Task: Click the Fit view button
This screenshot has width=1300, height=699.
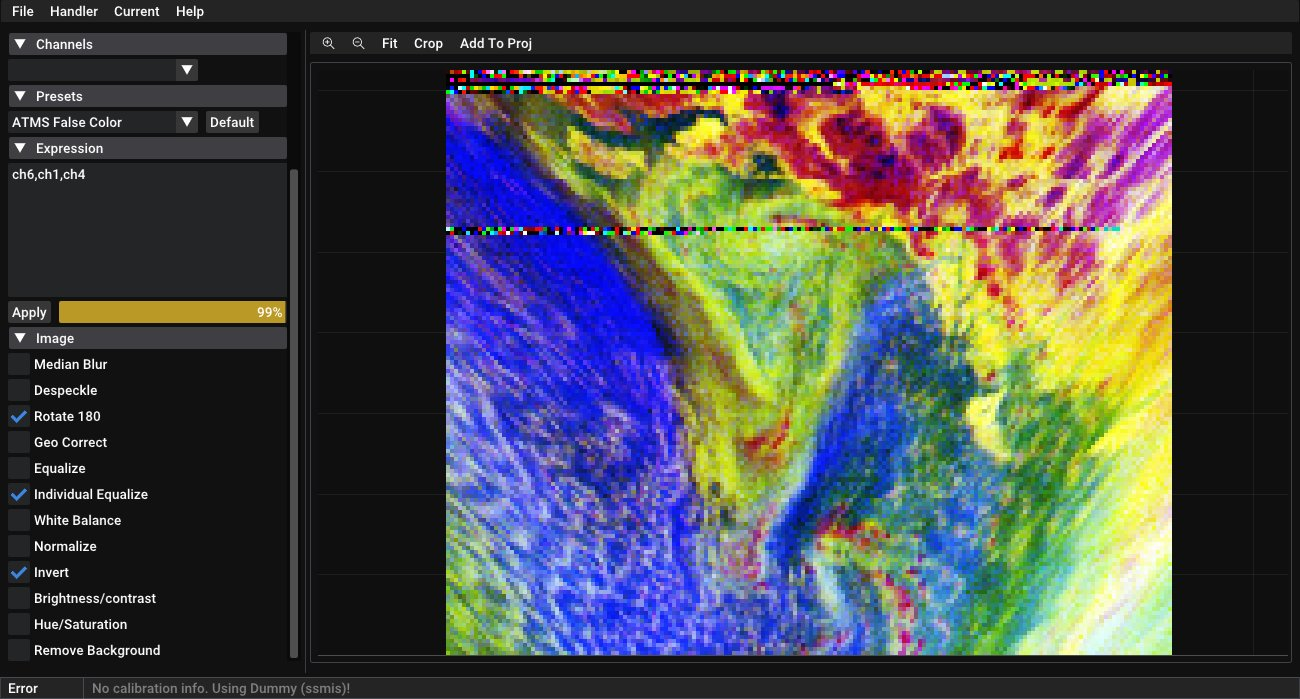Action: (389, 43)
